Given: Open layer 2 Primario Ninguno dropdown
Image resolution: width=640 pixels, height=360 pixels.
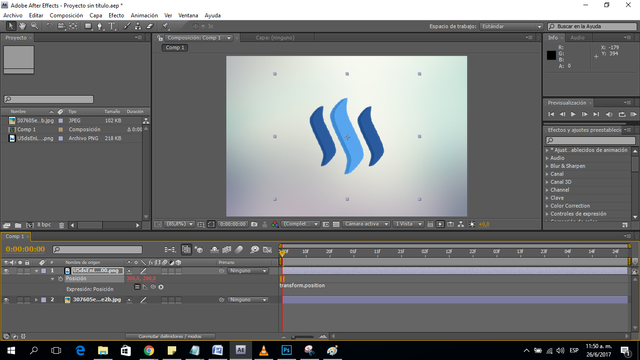Looking at the screenshot, I should pos(248,300).
